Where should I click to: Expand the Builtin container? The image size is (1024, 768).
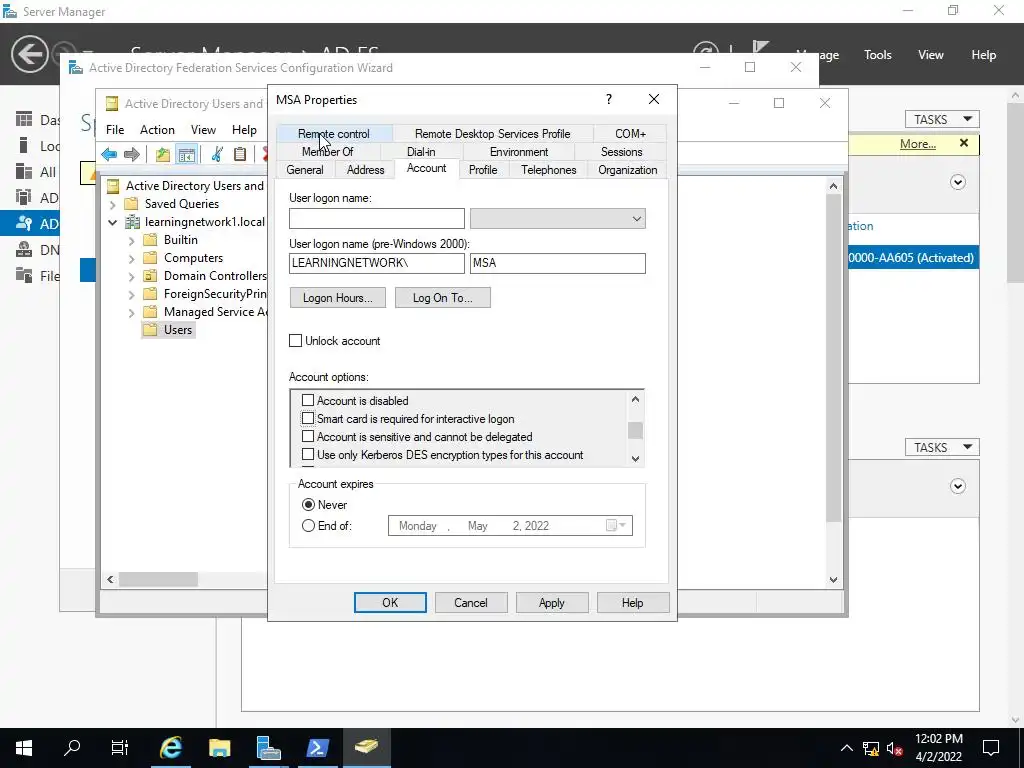pos(131,240)
